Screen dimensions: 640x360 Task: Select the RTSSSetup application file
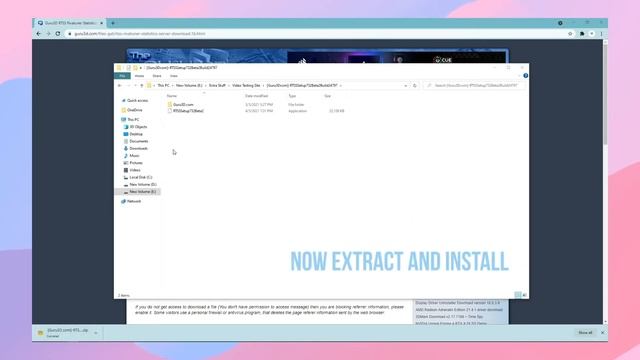coord(187,111)
